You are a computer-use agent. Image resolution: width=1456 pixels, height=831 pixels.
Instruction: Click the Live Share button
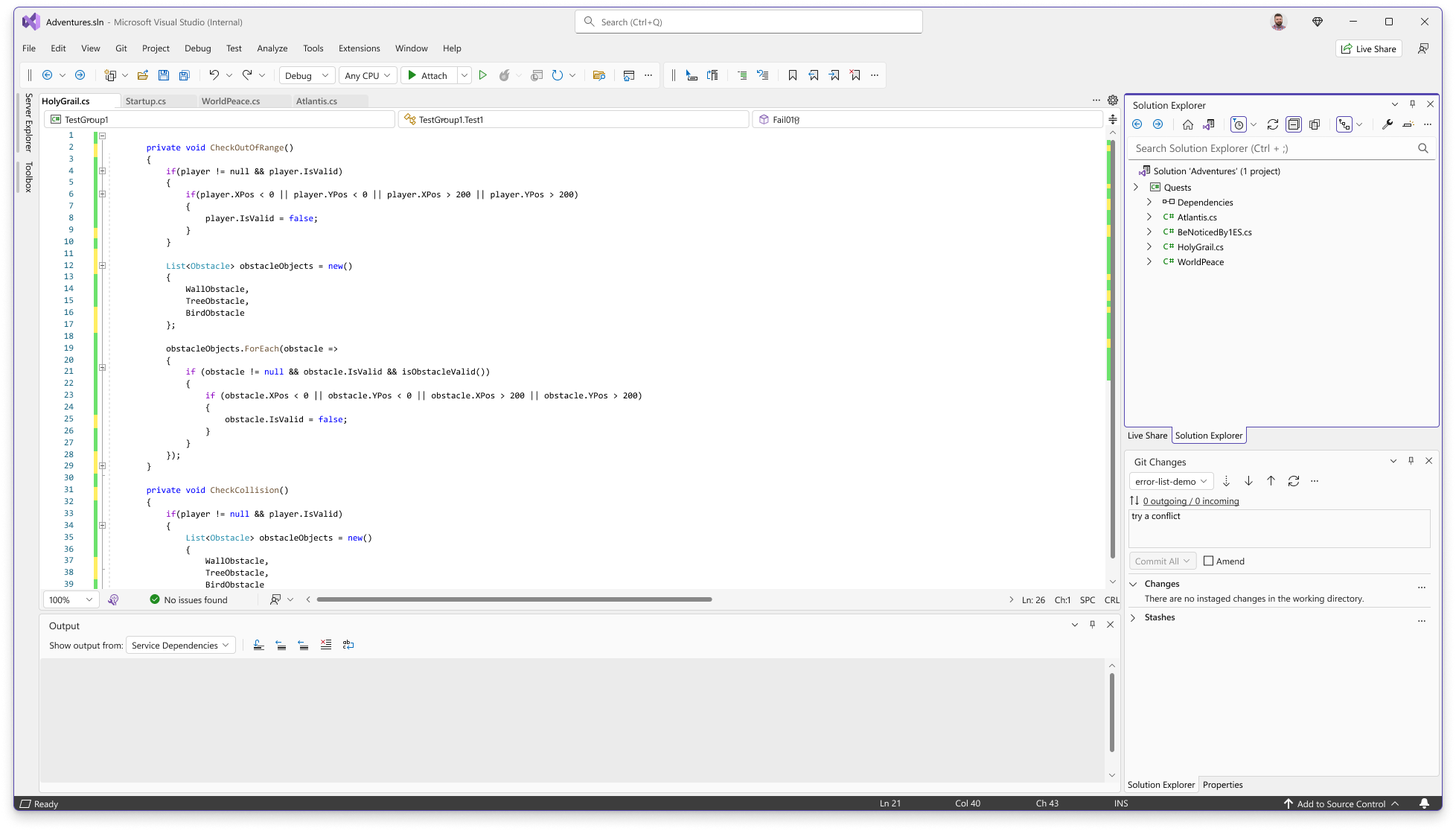click(x=1369, y=48)
